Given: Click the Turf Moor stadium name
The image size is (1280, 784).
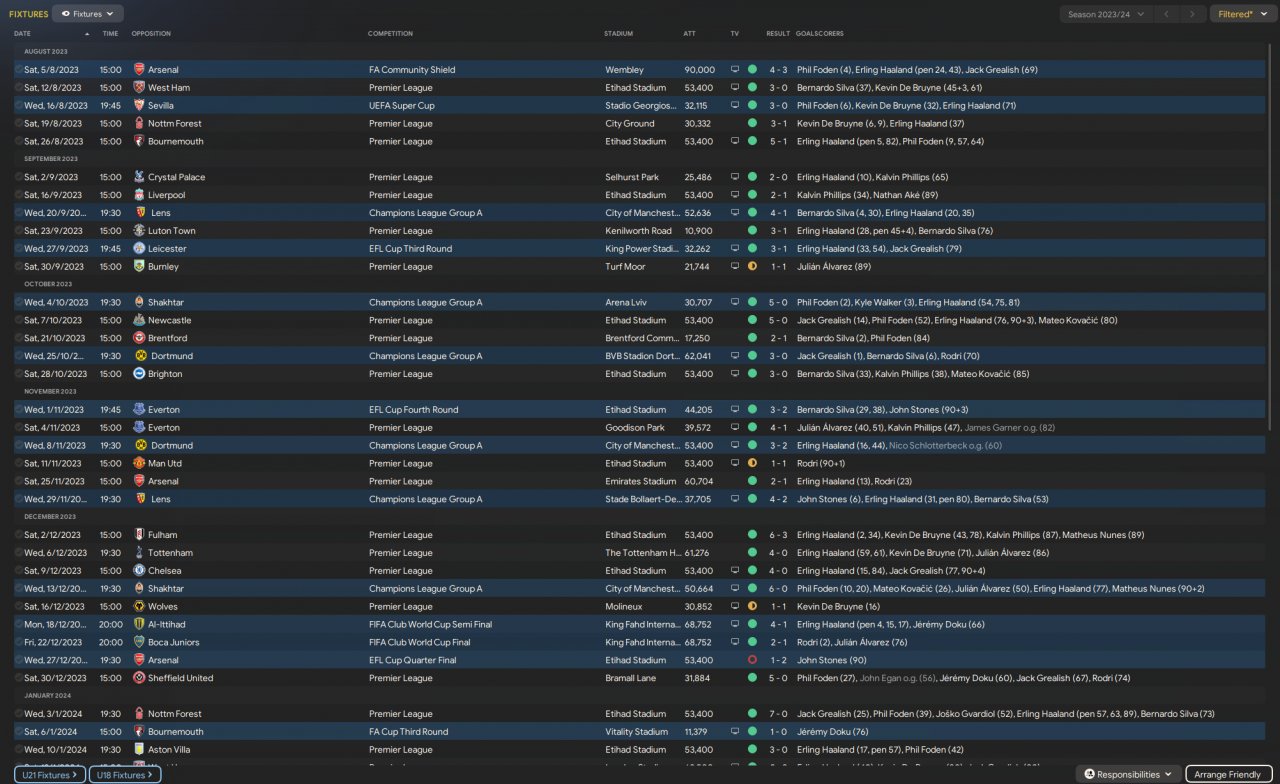Looking at the screenshot, I should tap(625, 267).
